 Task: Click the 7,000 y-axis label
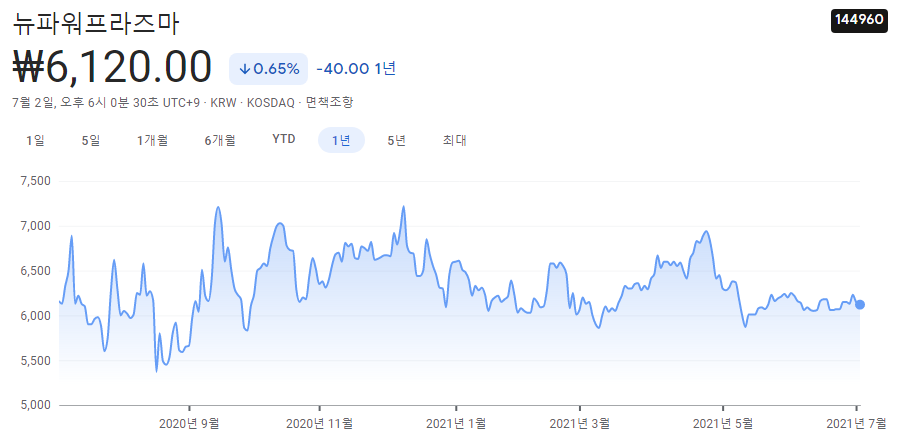pos(35,227)
